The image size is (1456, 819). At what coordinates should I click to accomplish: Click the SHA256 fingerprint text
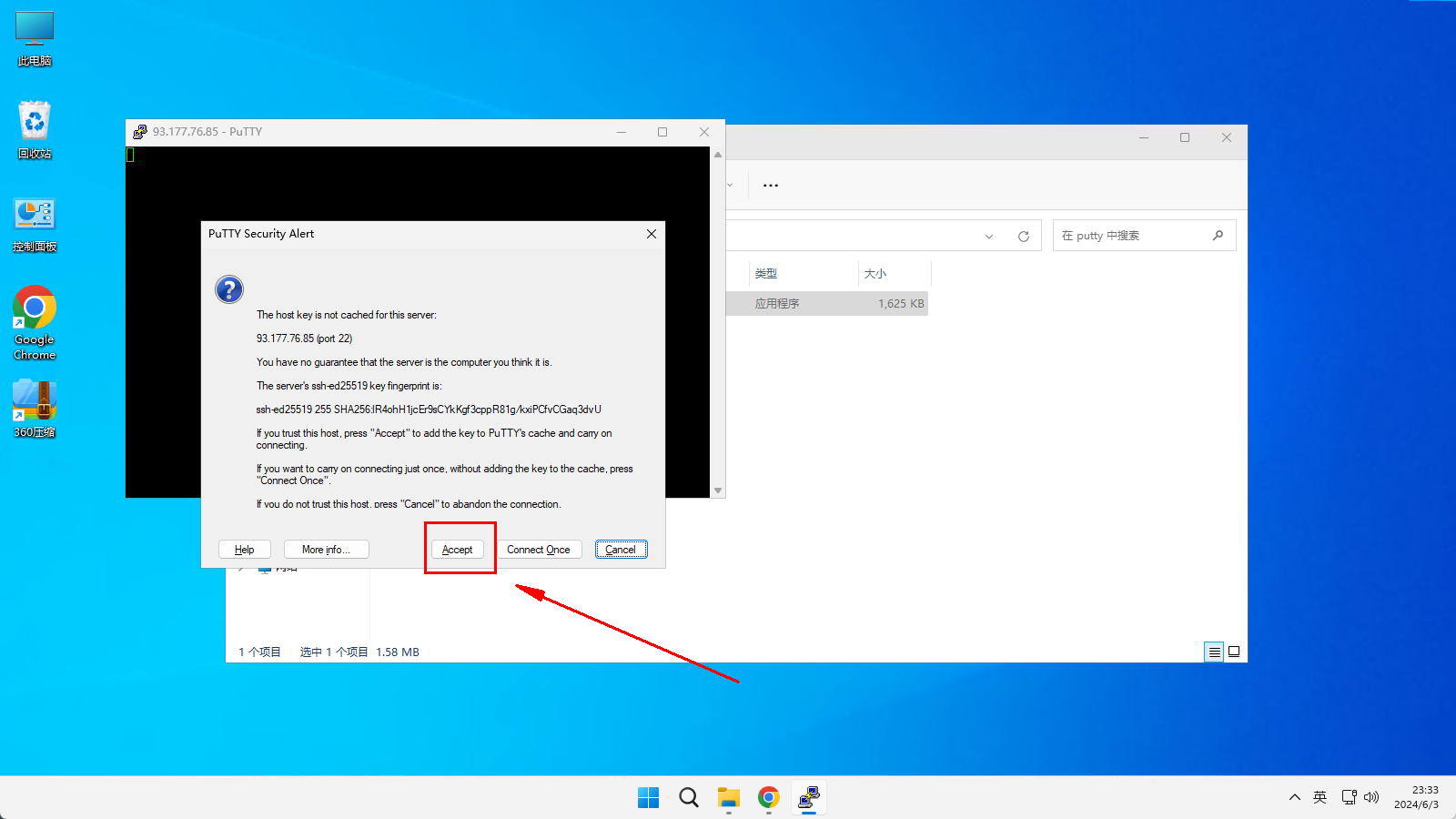[429, 409]
